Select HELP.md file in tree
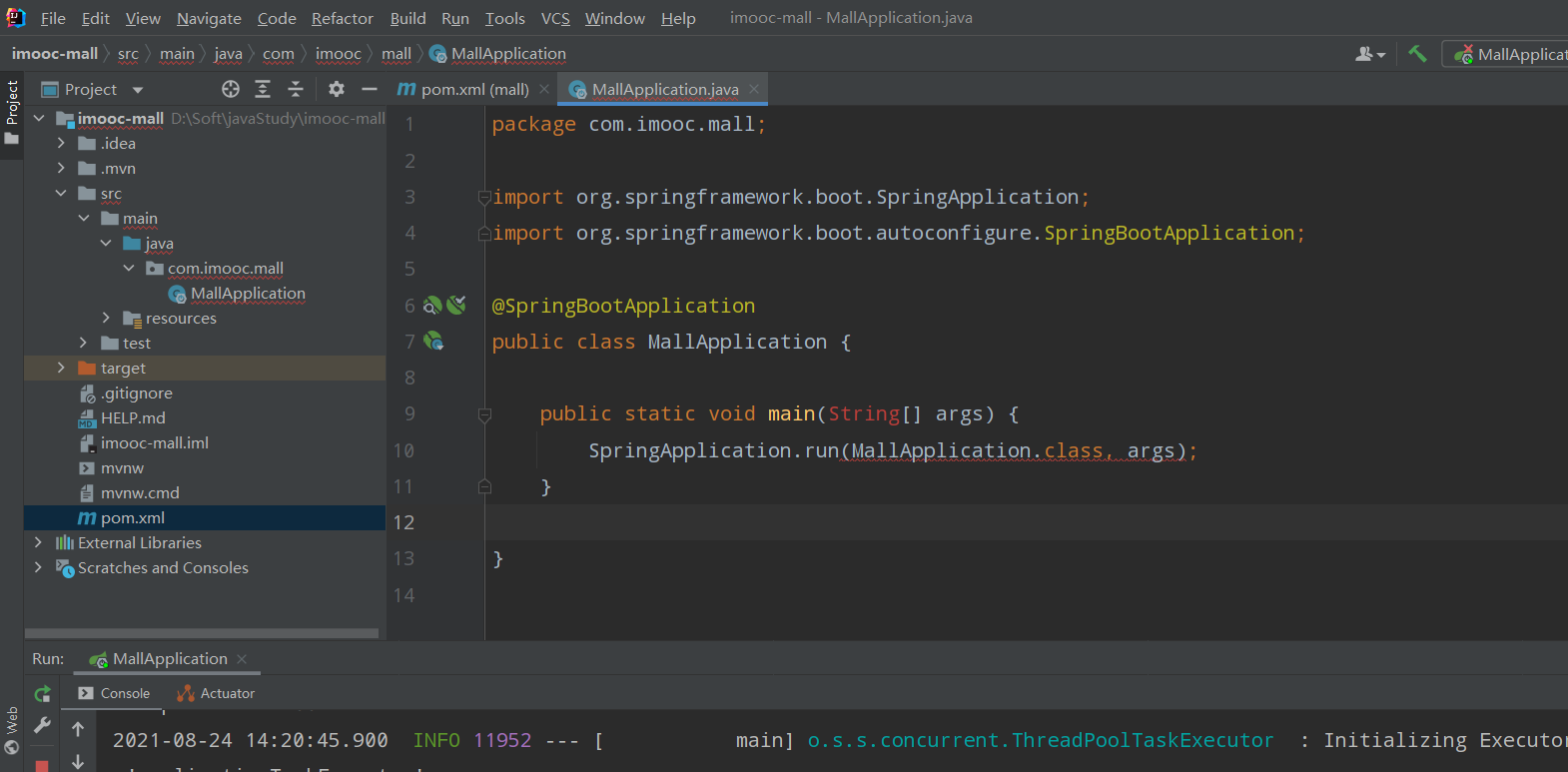The height and width of the screenshot is (772, 1568). (133, 418)
